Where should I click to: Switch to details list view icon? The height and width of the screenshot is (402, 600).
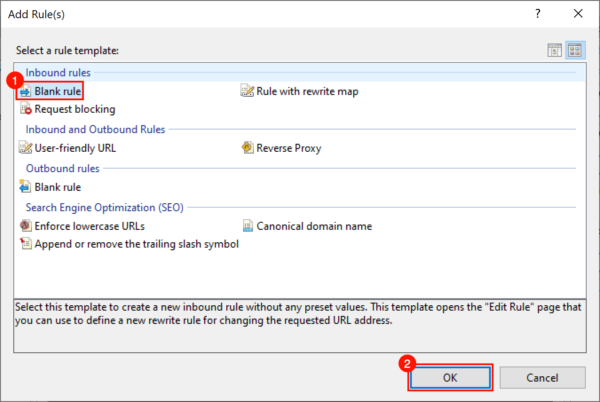555,50
